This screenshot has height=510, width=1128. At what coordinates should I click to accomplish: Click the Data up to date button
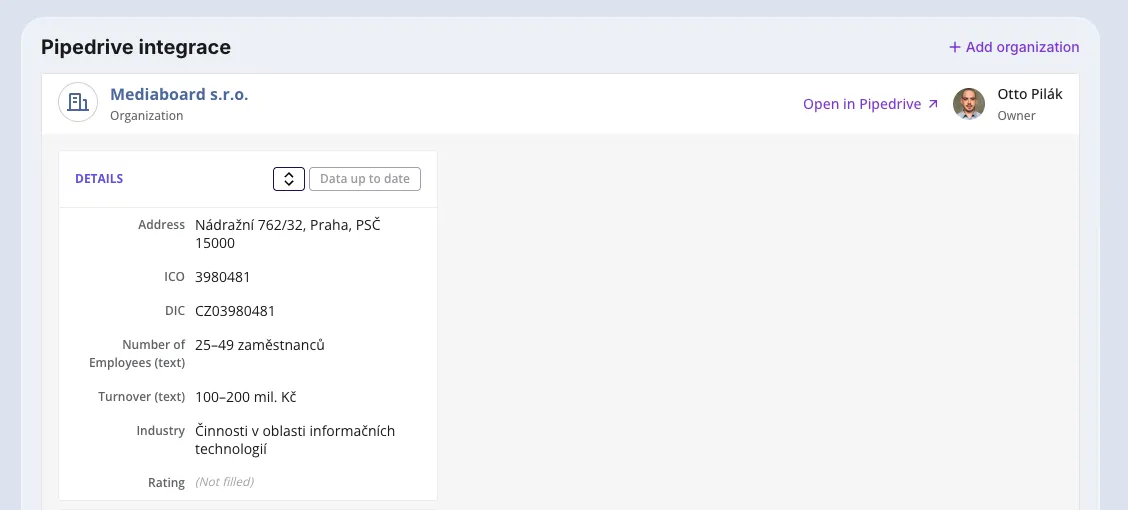coord(365,179)
